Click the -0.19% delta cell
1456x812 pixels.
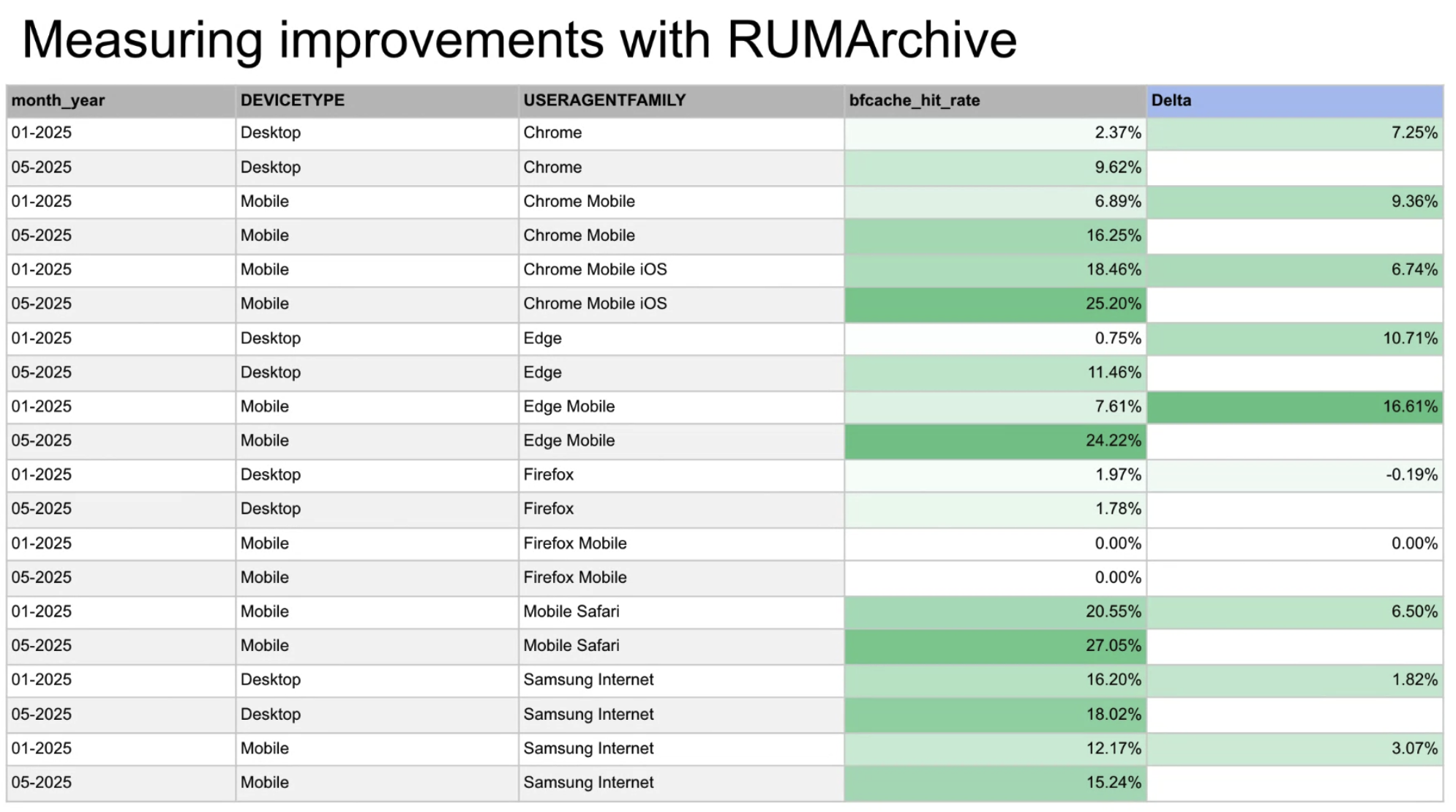(1295, 475)
